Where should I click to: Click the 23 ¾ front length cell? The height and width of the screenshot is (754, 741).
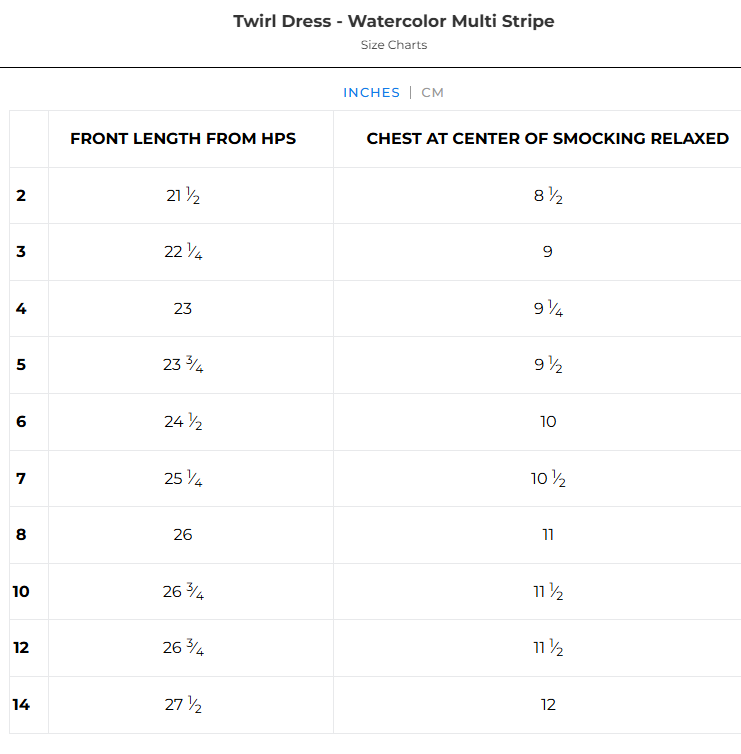pyautogui.click(x=183, y=365)
